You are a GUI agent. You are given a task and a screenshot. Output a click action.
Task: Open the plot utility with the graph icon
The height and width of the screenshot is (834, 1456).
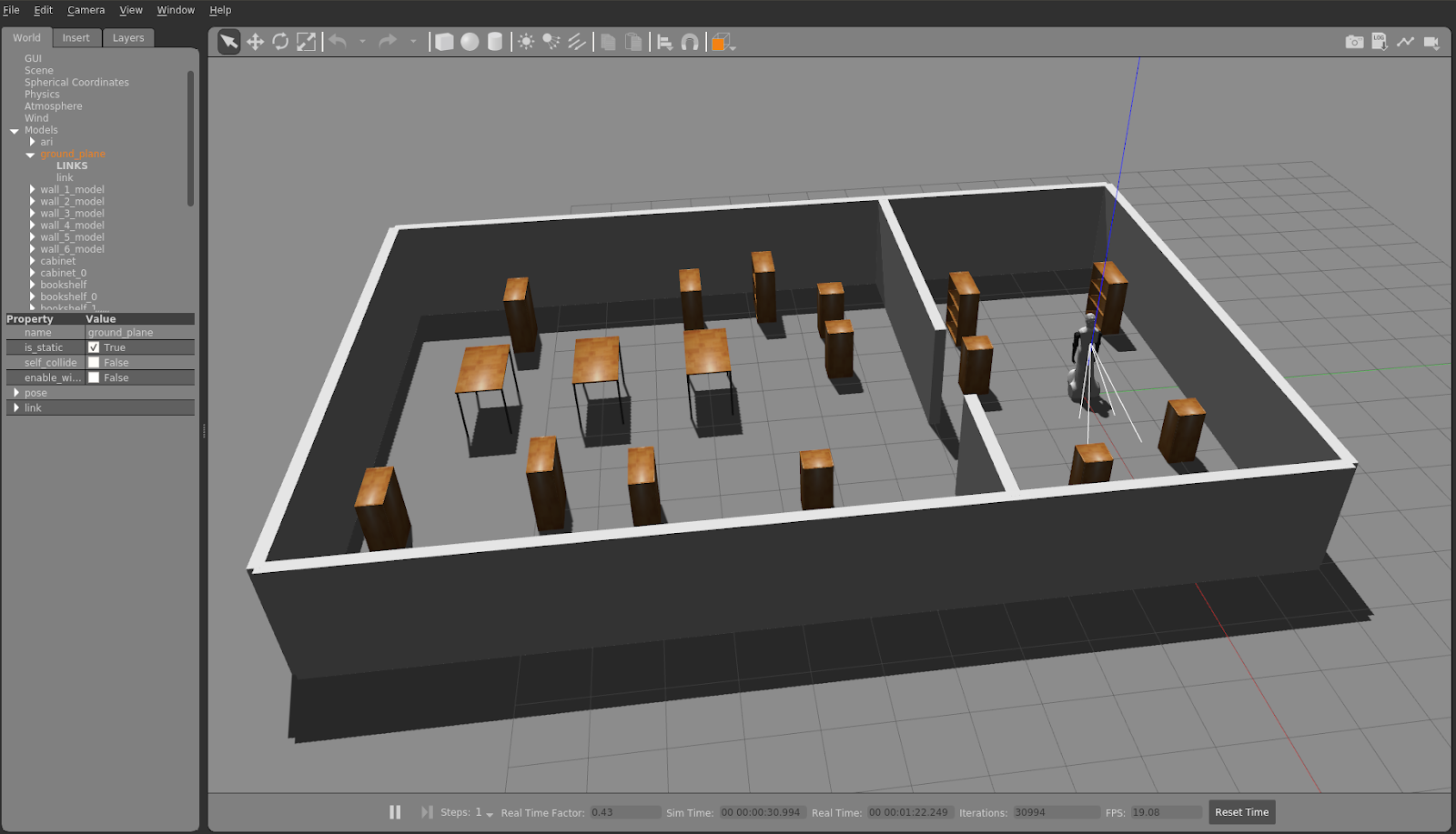1406,41
